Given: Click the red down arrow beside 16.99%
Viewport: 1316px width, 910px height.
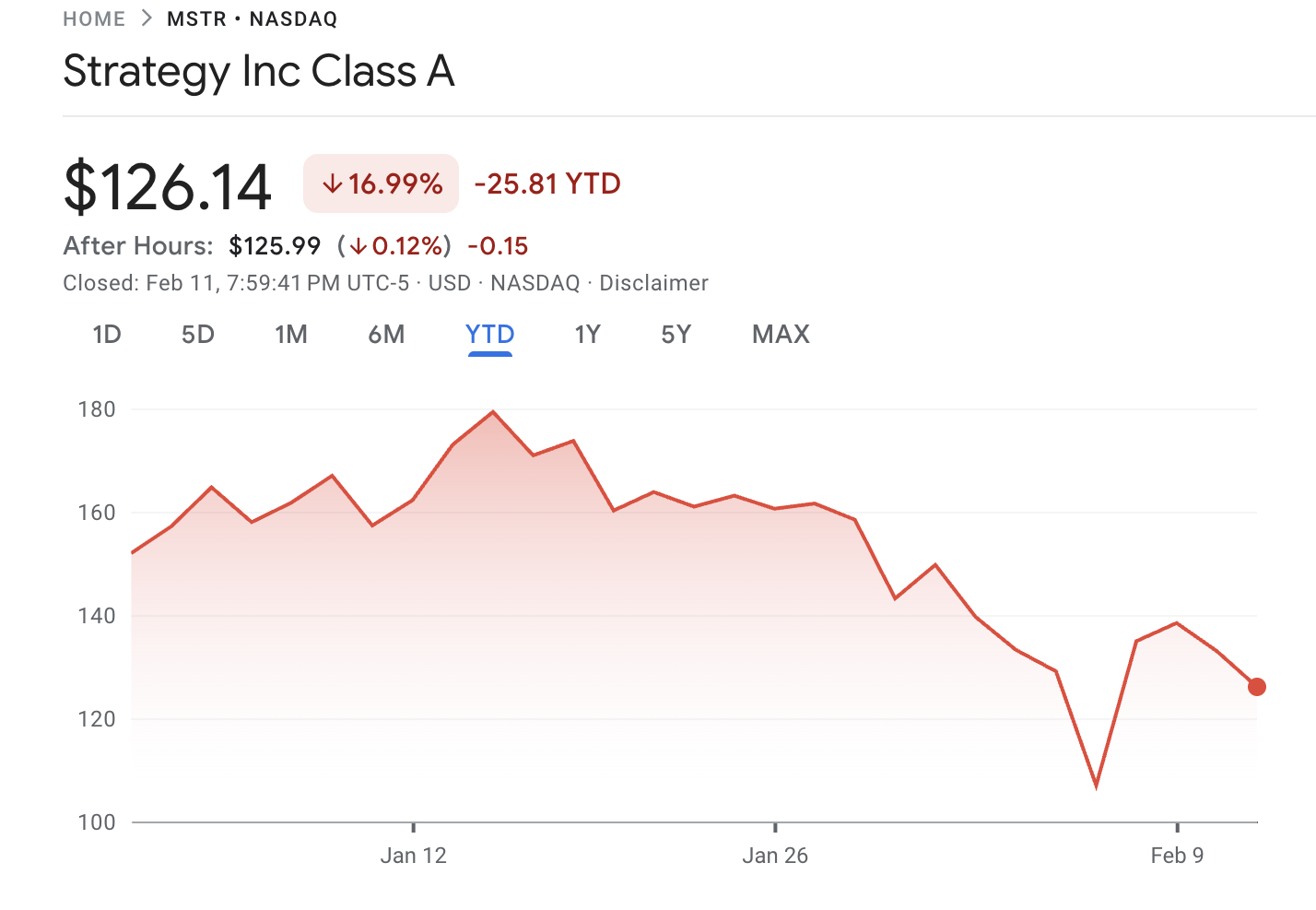Looking at the screenshot, I should [332, 183].
